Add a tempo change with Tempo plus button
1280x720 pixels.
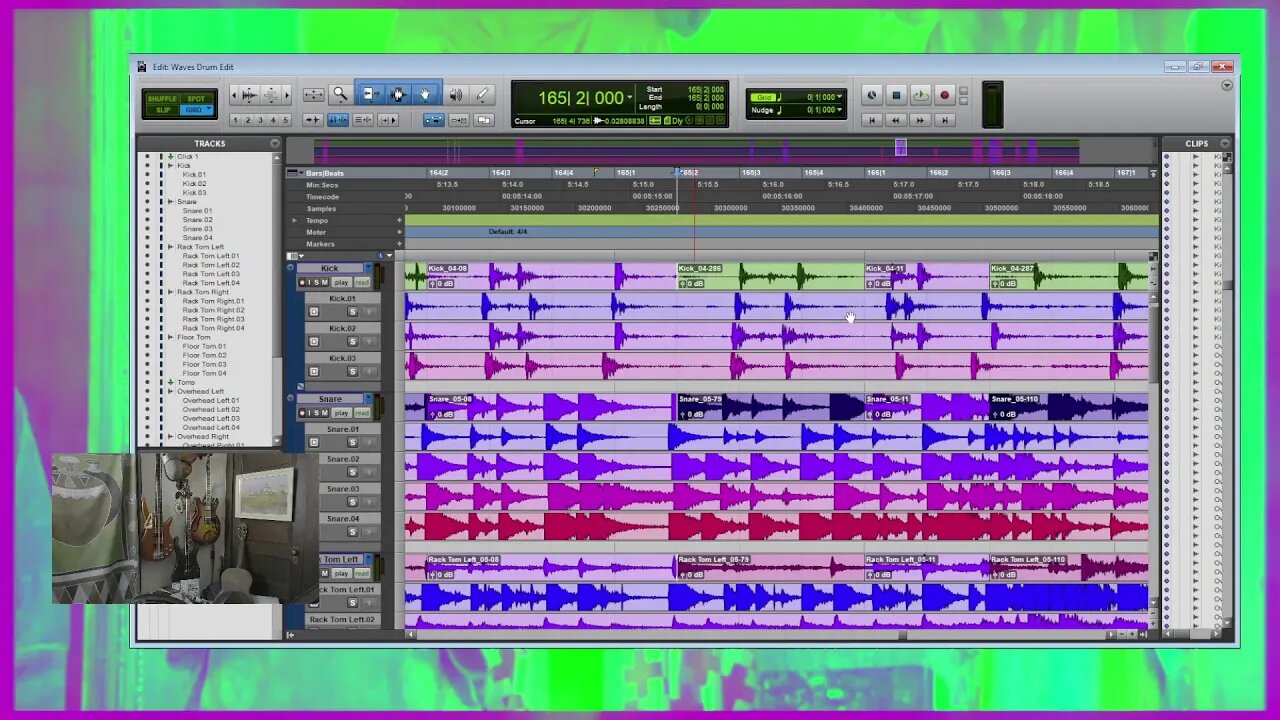tap(399, 220)
